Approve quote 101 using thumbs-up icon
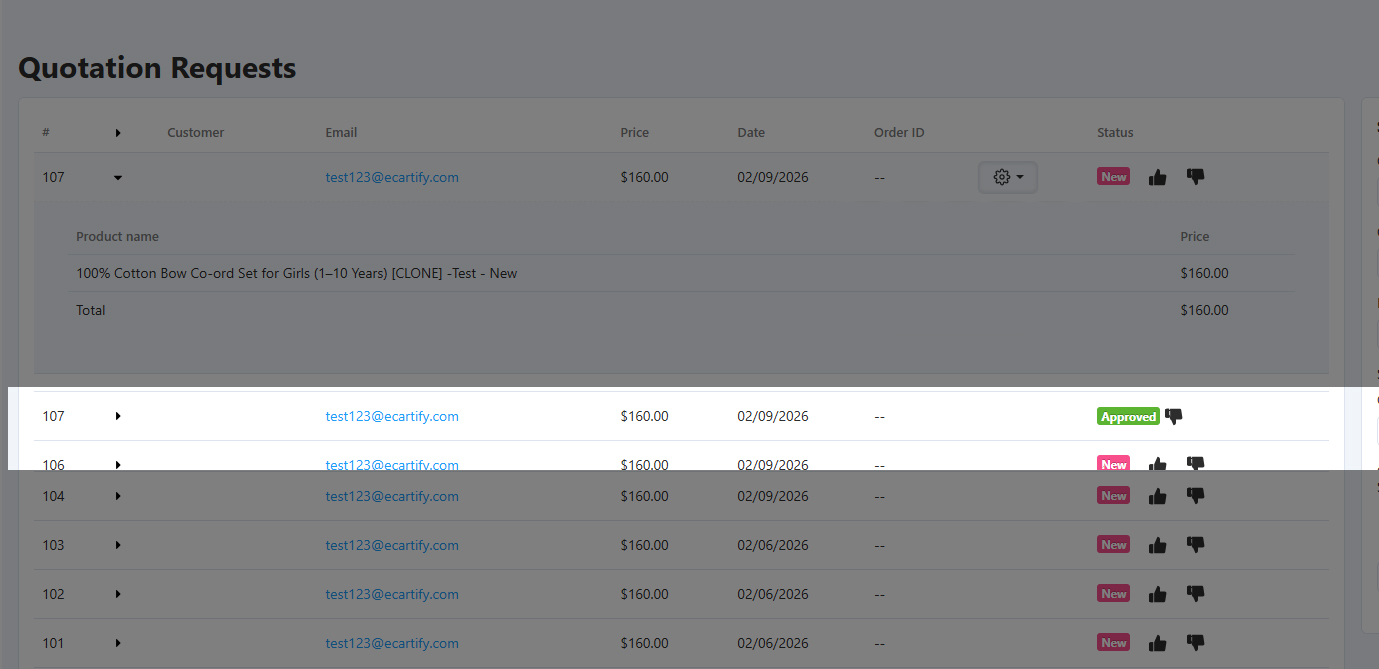The width and height of the screenshot is (1379, 669). [x=1157, y=643]
